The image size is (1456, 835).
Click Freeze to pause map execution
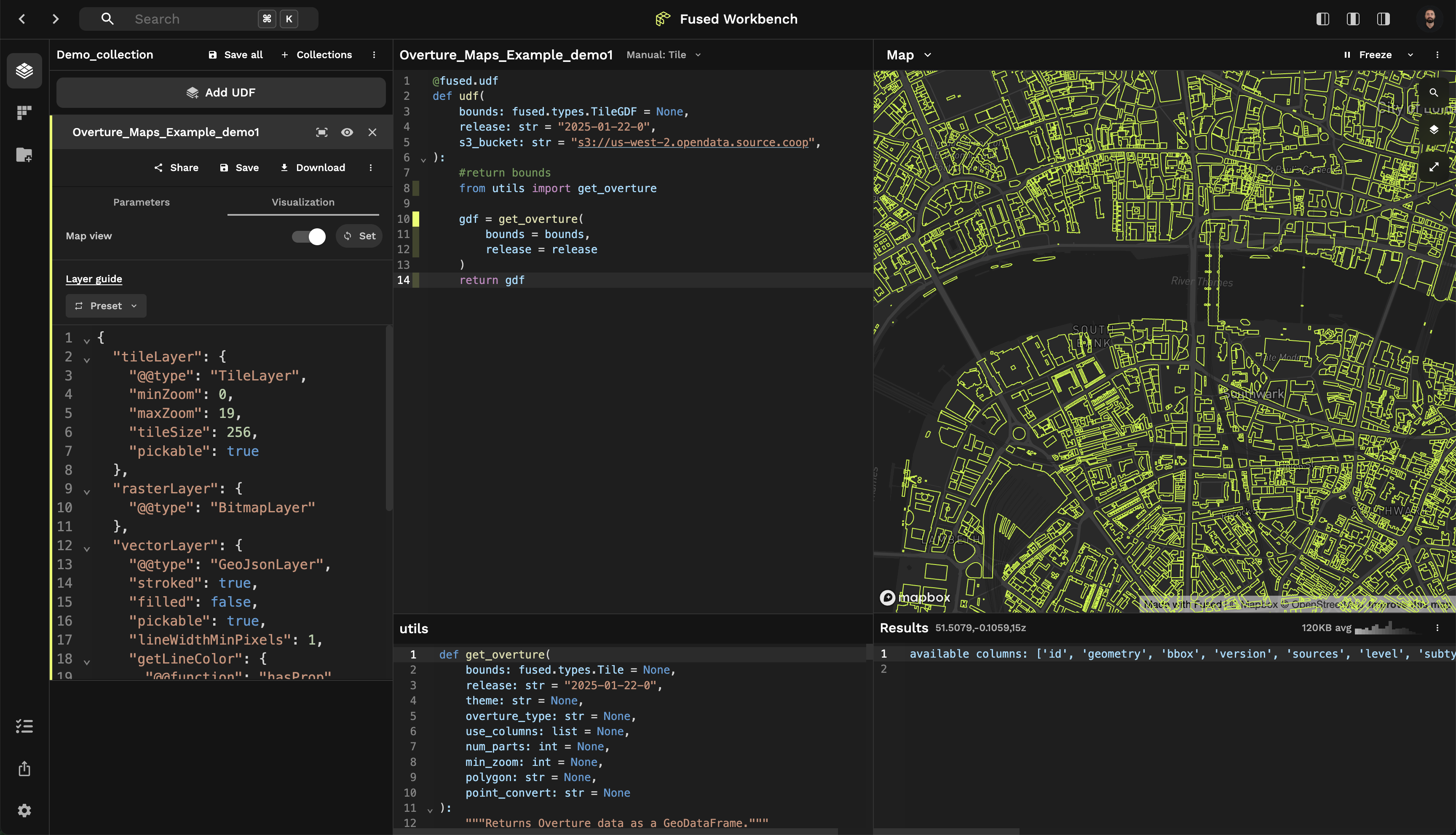point(1368,55)
